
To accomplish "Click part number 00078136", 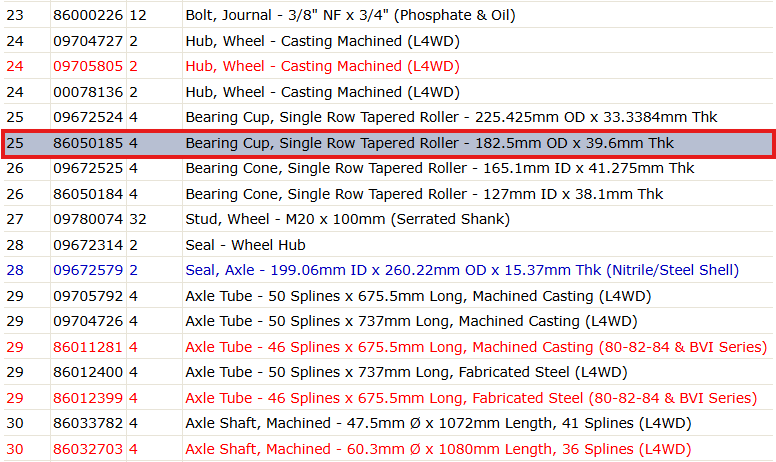I will tap(88, 92).
